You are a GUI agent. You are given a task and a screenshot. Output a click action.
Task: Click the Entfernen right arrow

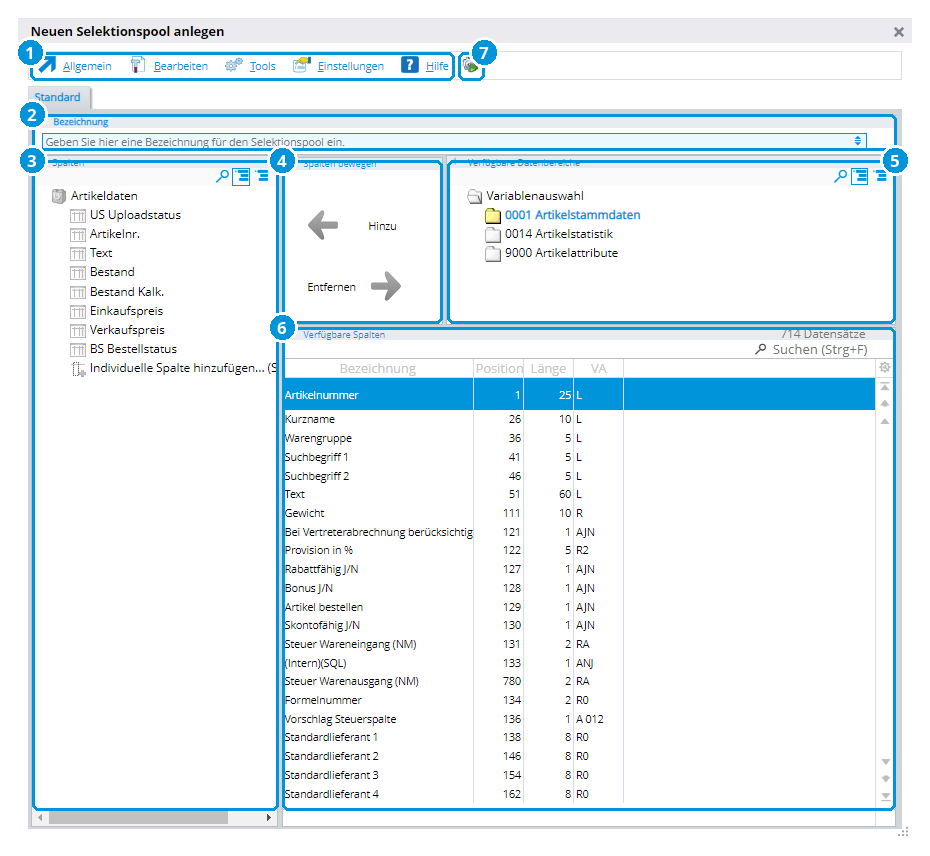tap(386, 287)
